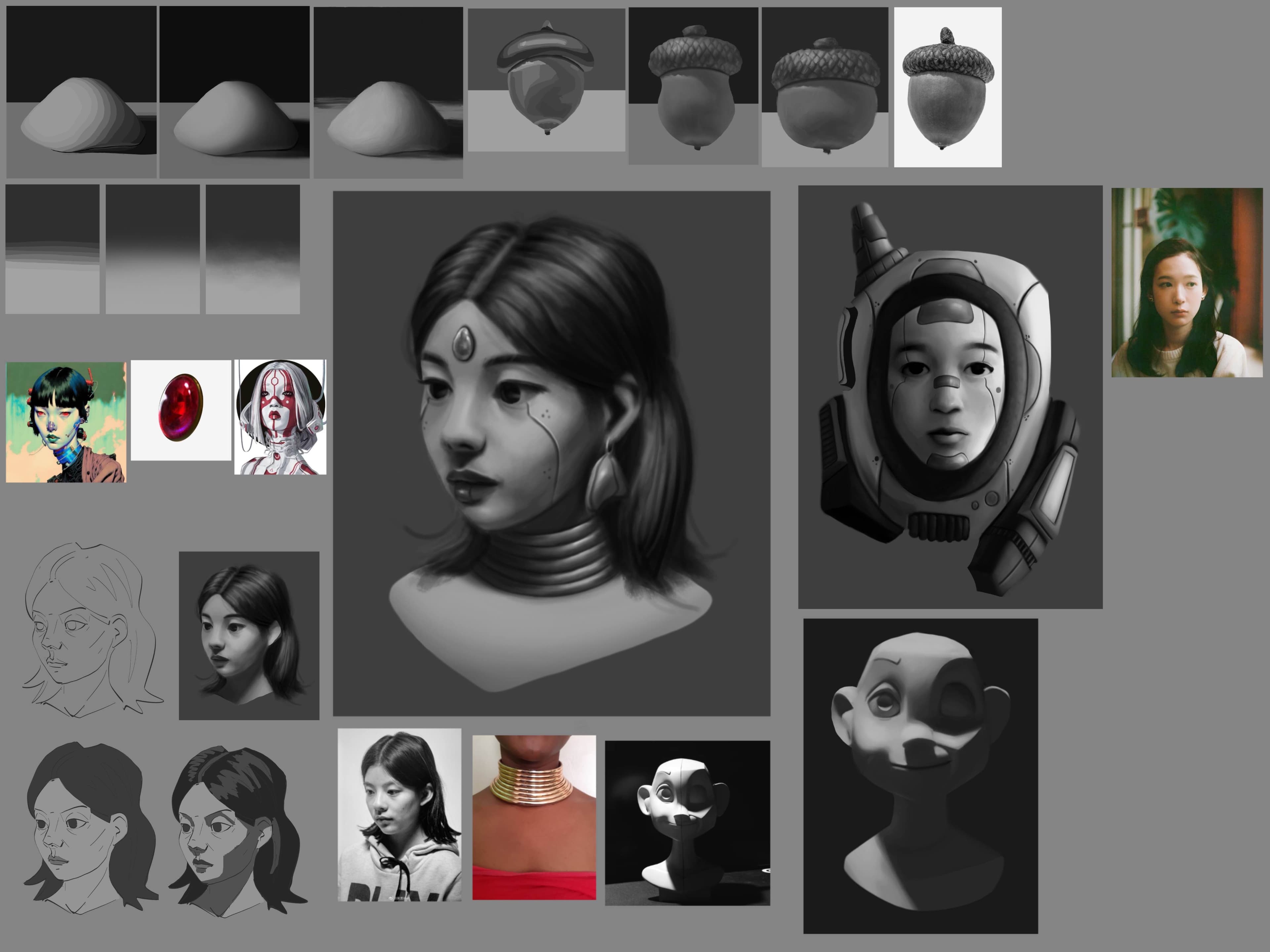Screen dimensions: 1270x952
Task: Select the gold neck rings choker photo
Action: tap(534, 817)
